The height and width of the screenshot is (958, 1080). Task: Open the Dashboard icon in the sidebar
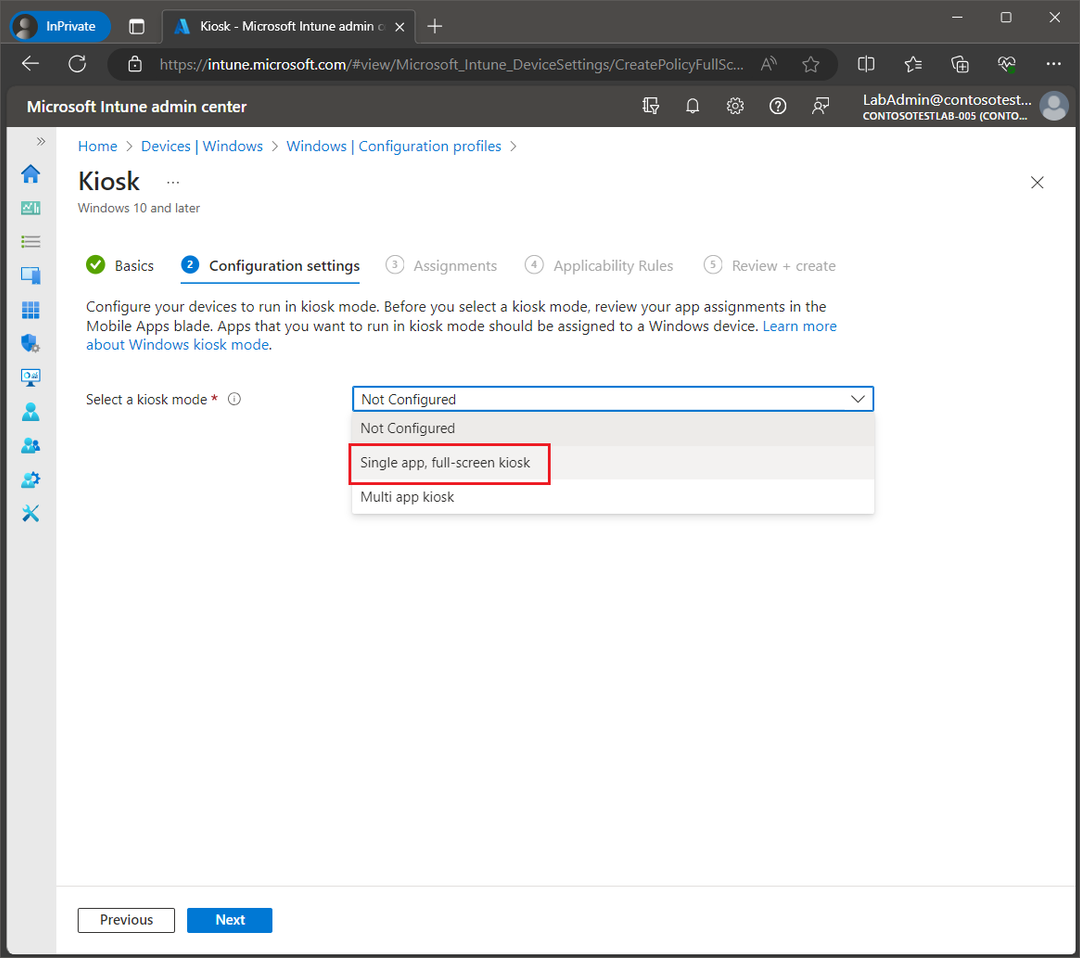(30, 207)
